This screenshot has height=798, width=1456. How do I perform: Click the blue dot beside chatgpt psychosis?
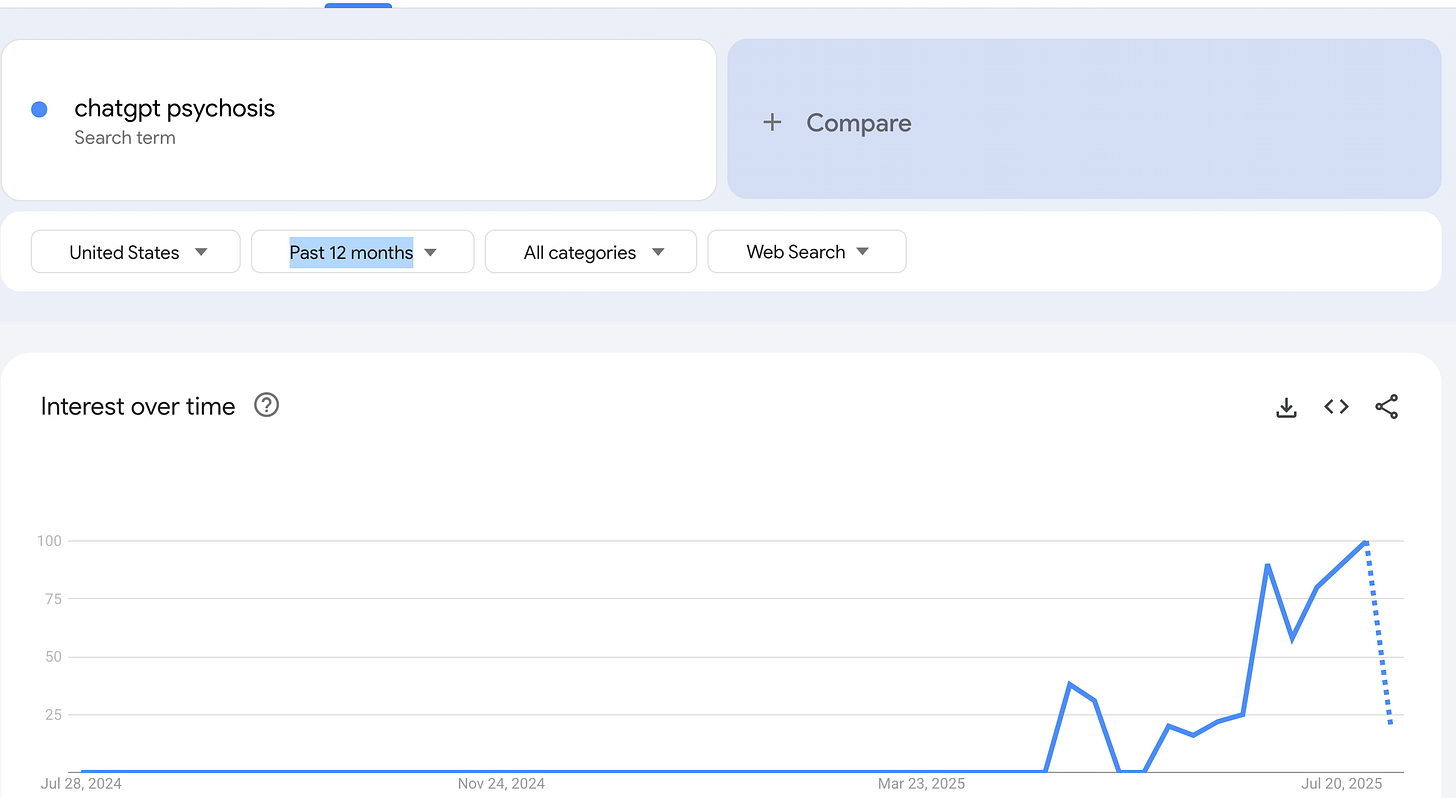pyautogui.click(x=39, y=109)
